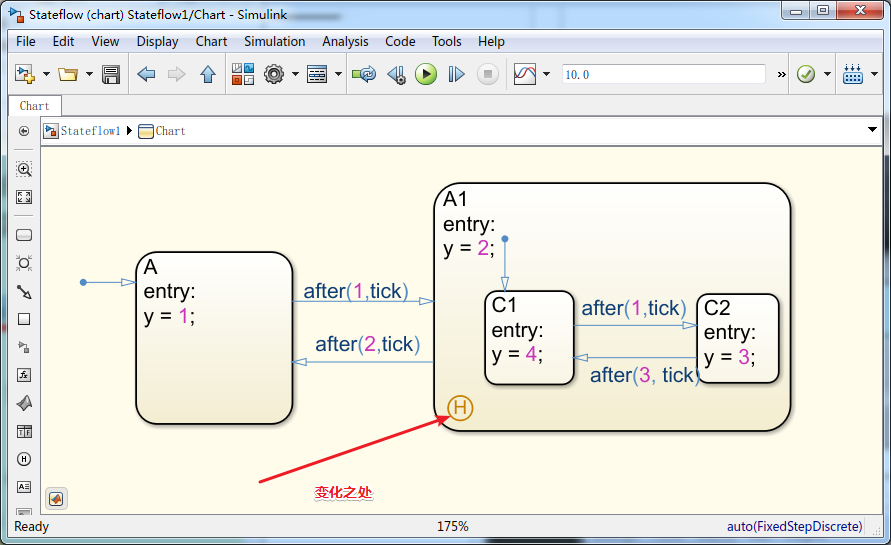Viewport: 891px width, 545px height.
Task: Expand the breadcrumb bar dropdown arrow
Action: (x=872, y=130)
